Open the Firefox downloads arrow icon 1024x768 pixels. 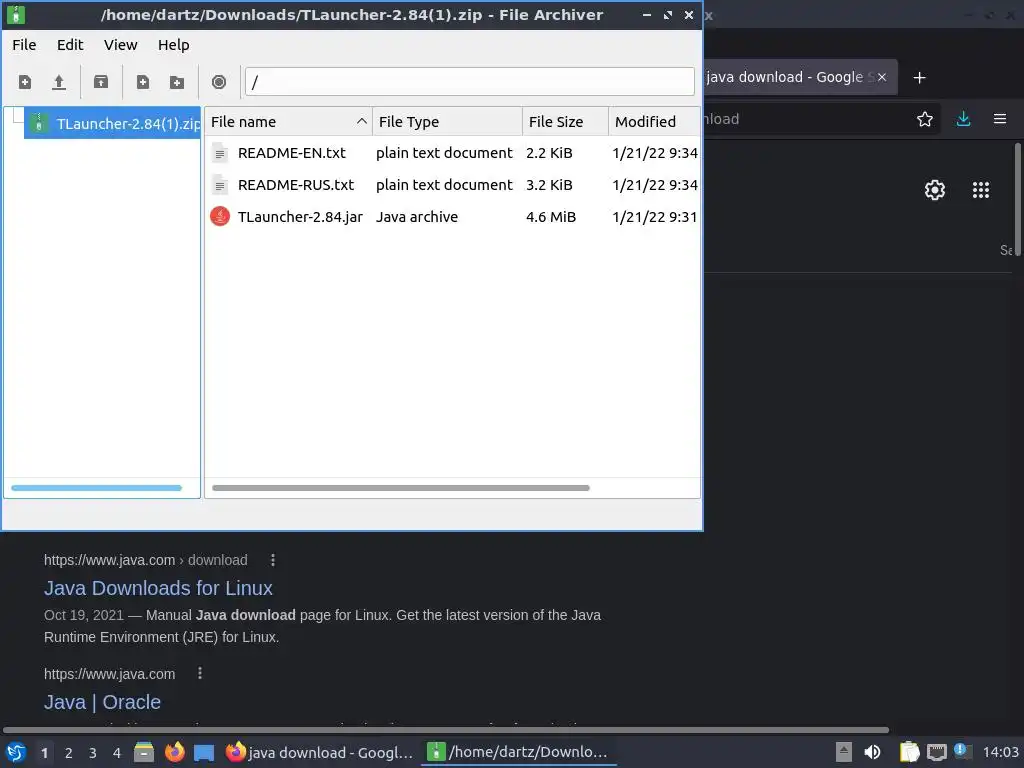click(x=963, y=119)
